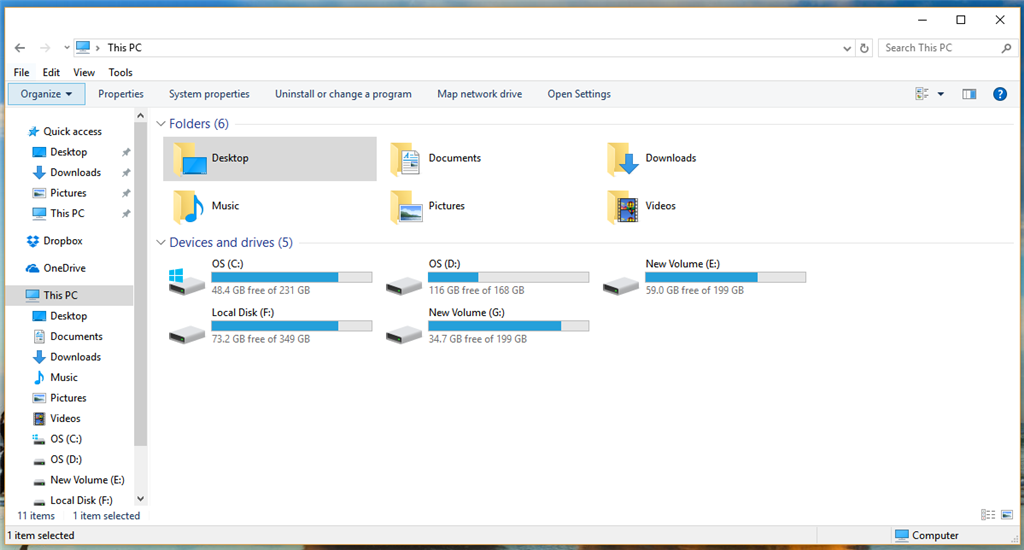The width and height of the screenshot is (1024, 550).
Task: Click navigation pane scroll down arrow
Action: point(140,499)
